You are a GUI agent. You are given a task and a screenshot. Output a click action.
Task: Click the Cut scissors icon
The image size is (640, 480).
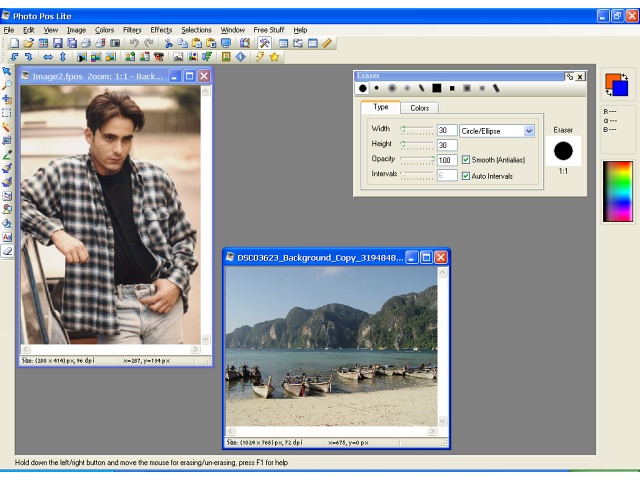click(x=168, y=43)
